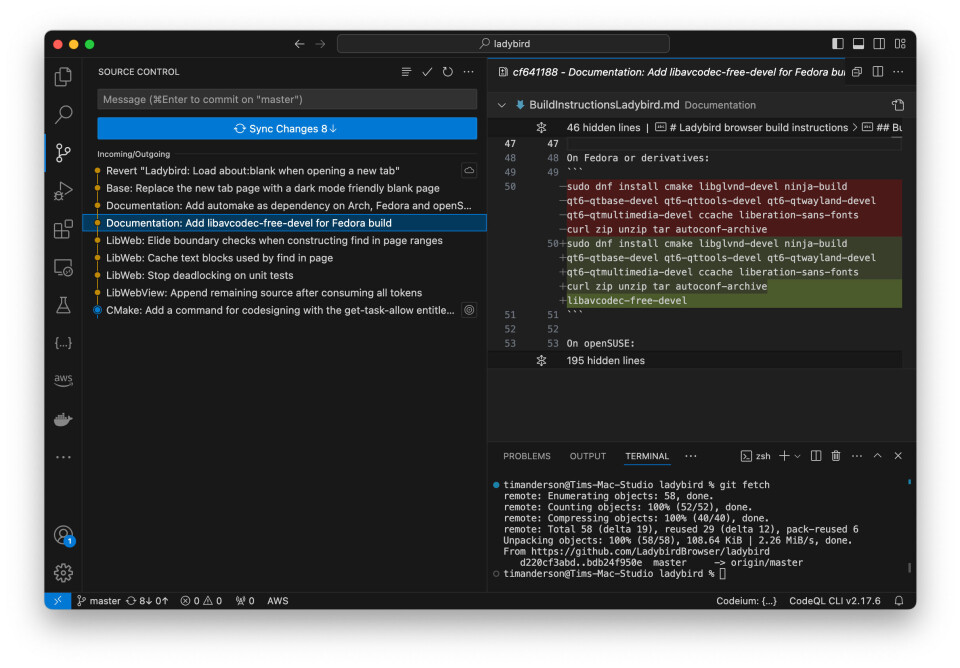Click the zsh terminal shell label
Screen dimensions: 960x668
756,456
